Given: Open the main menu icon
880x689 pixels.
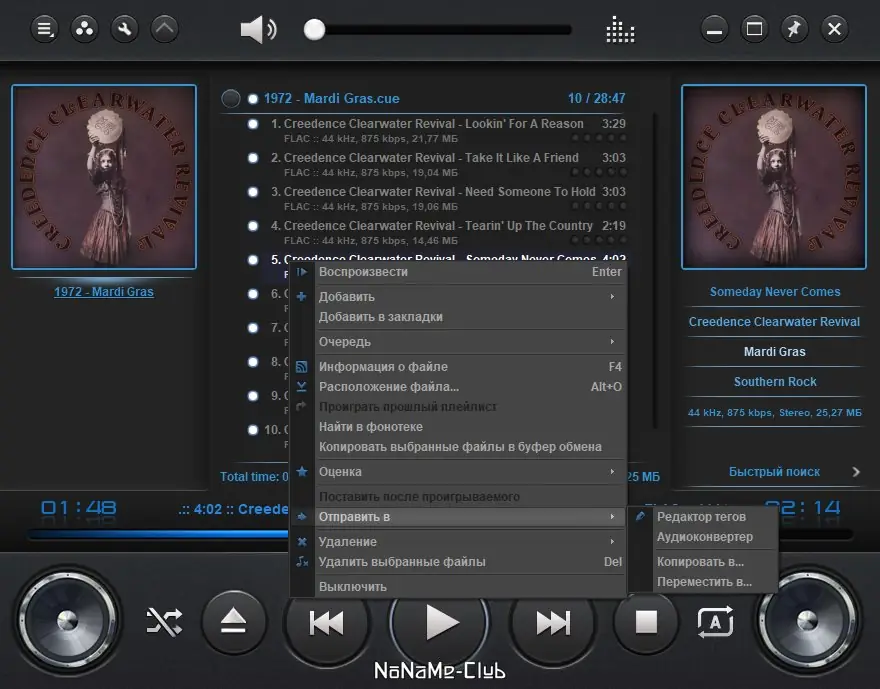Looking at the screenshot, I should (44, 29).
